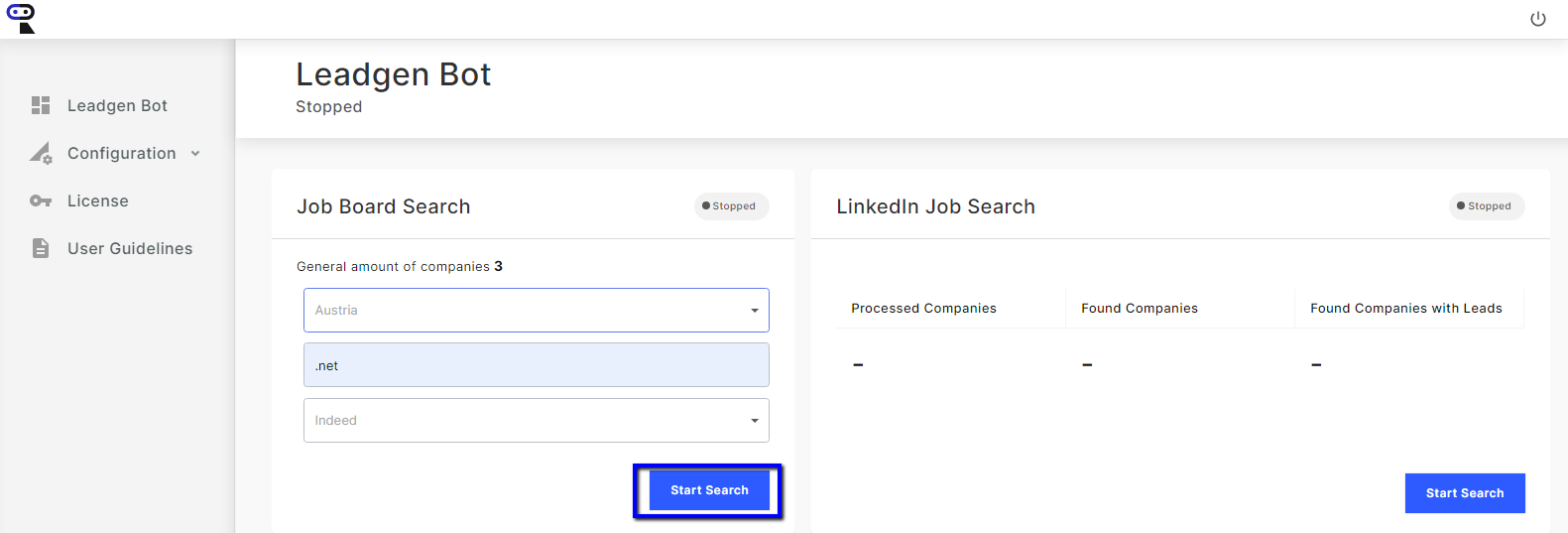The width and height of the screenshot is (1568, 533).
Task: Open the User Guidelines menu item
Action: 130,248
